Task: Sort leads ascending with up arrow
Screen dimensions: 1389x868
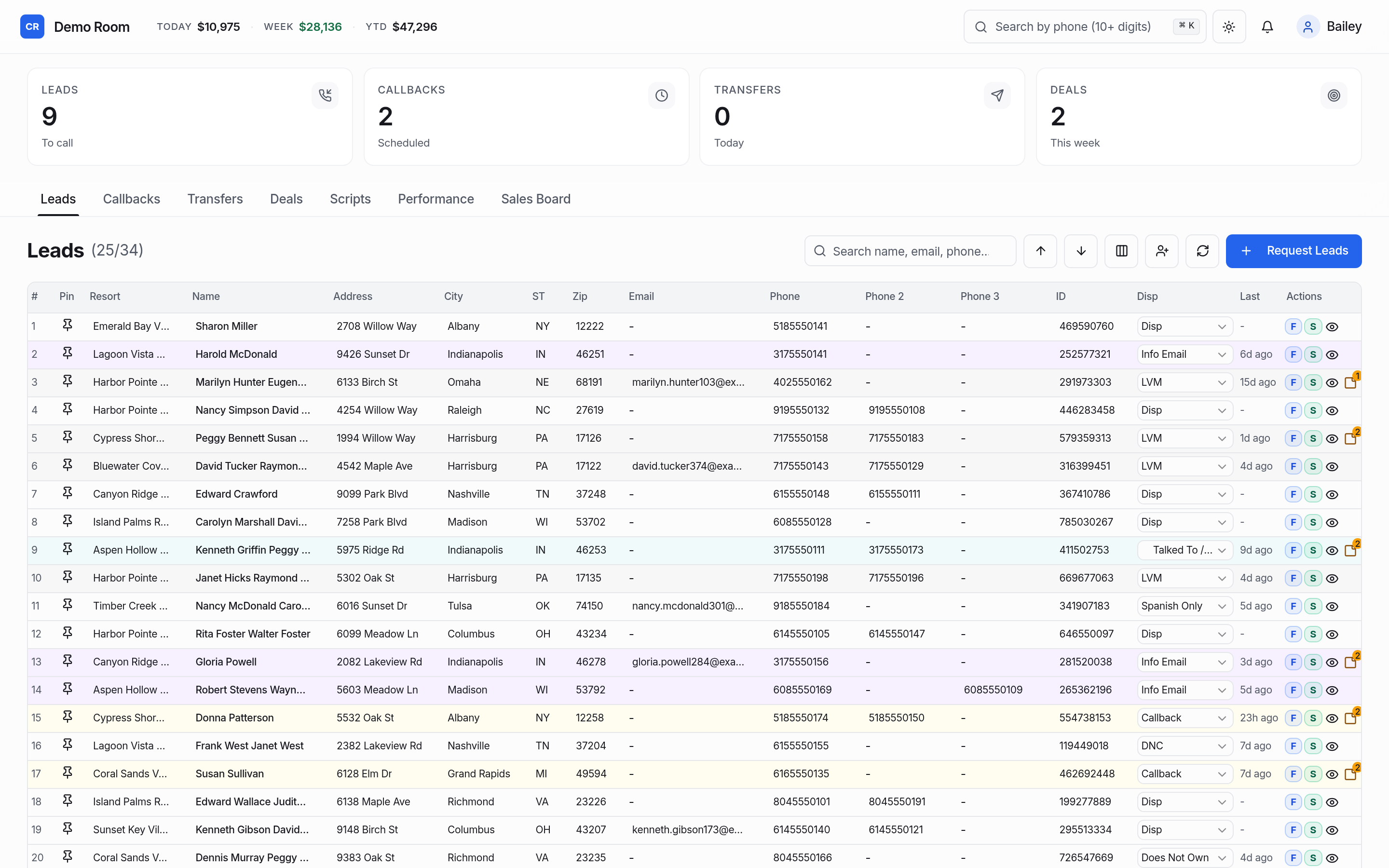Action: point(1040,251)
